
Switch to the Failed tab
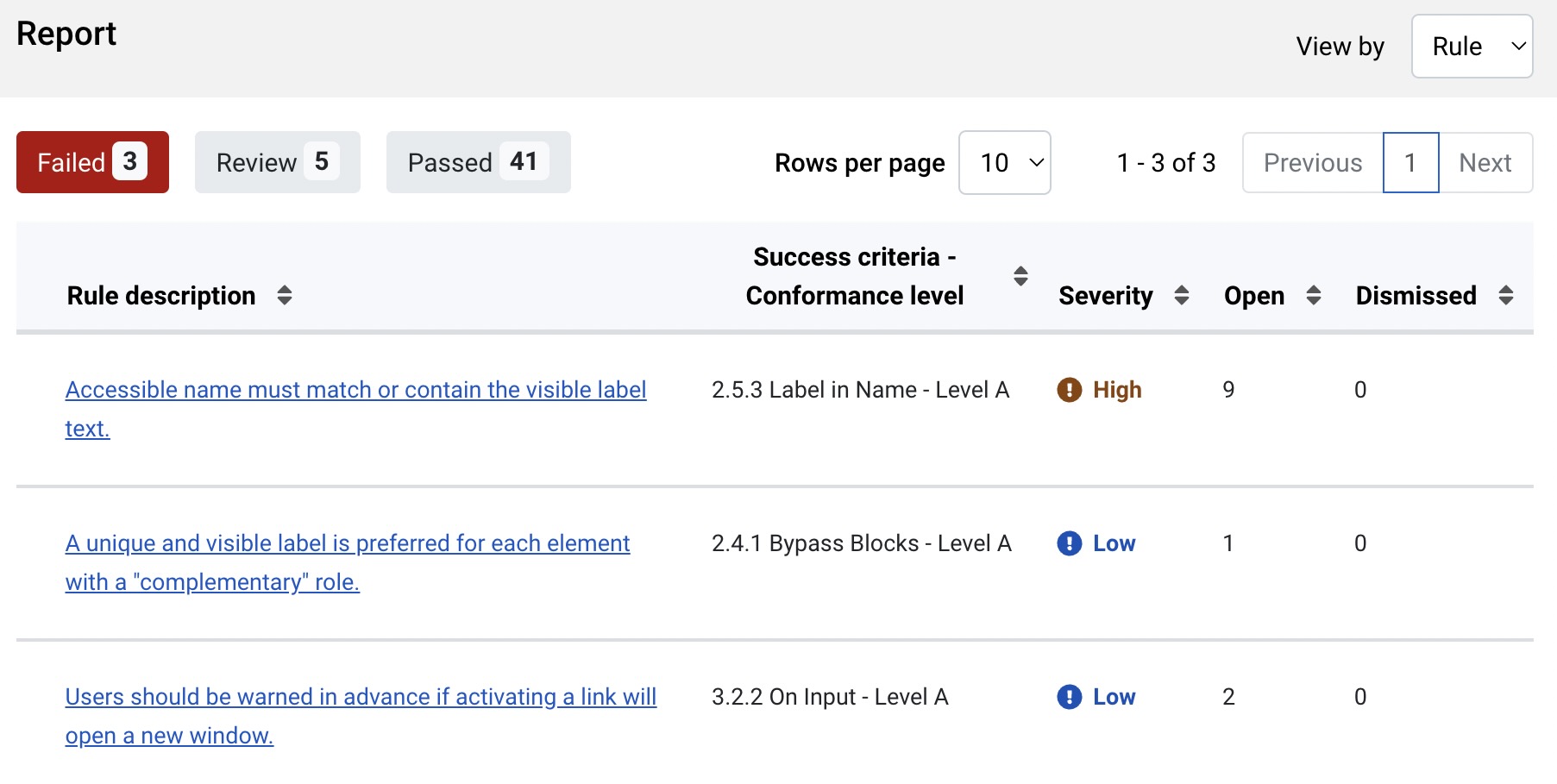pyautogui.click(x=92, y=162)
